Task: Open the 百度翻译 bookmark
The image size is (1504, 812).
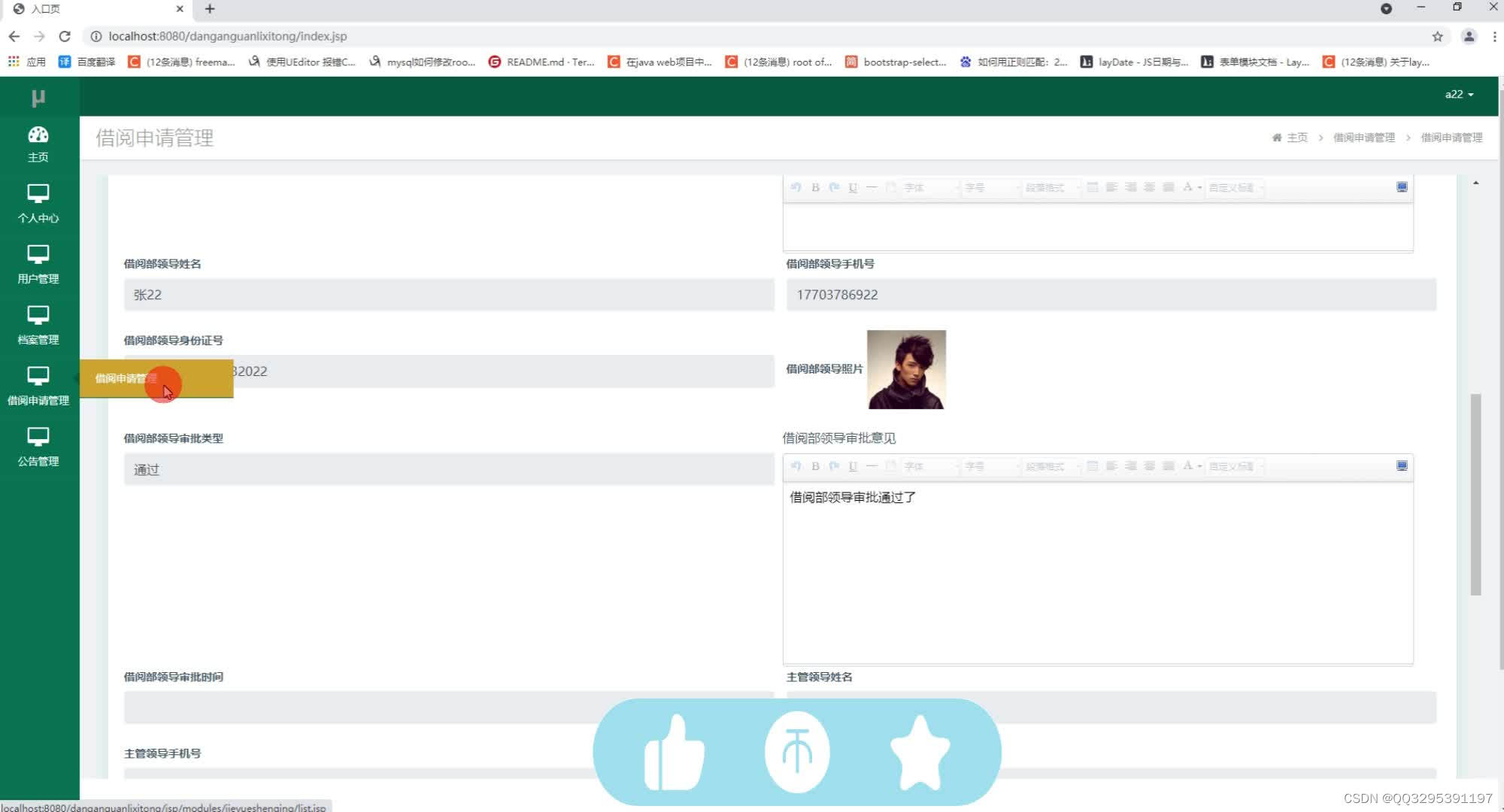Action: [x=87, y=62]
